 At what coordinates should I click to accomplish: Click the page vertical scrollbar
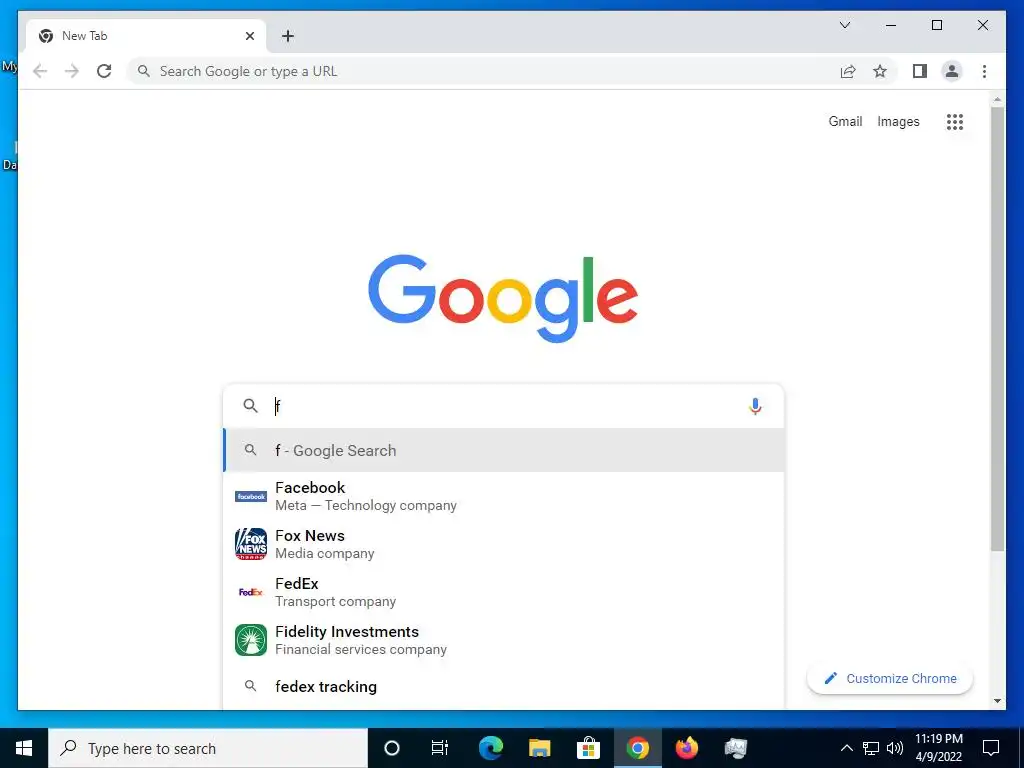tap(997, 328)
